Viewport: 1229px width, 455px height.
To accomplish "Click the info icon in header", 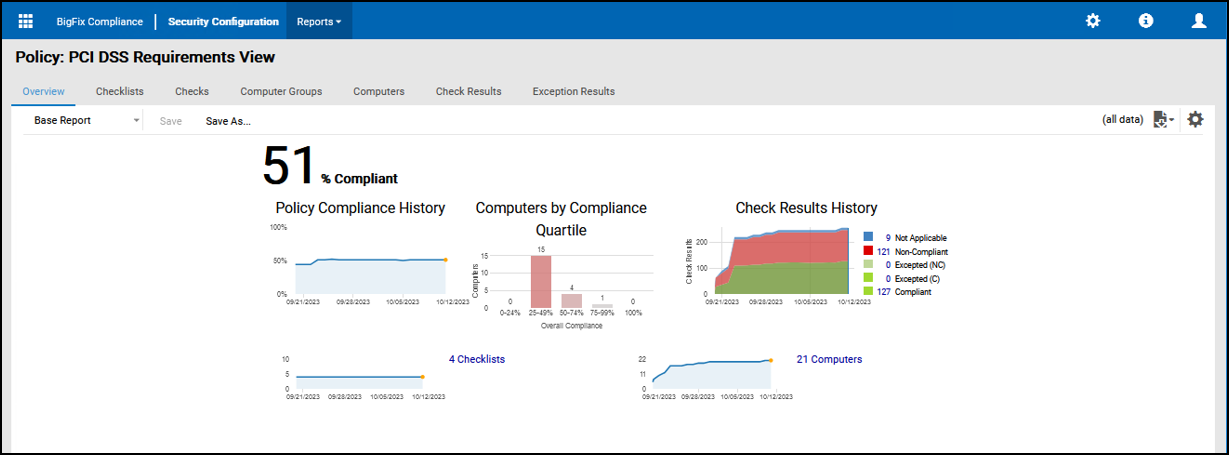I will coord(1146,21).
